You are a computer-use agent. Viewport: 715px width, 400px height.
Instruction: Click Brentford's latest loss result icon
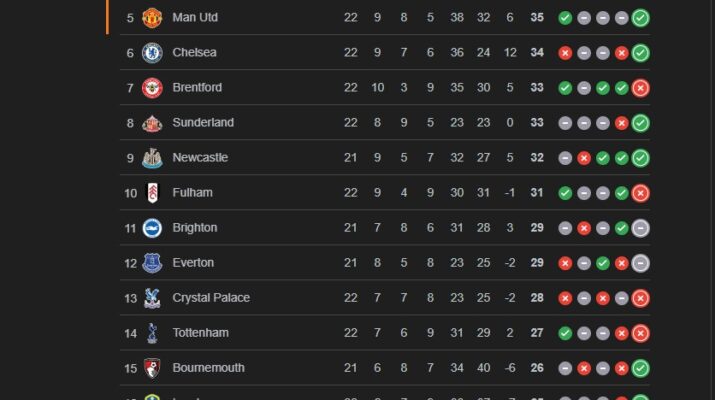640,88
